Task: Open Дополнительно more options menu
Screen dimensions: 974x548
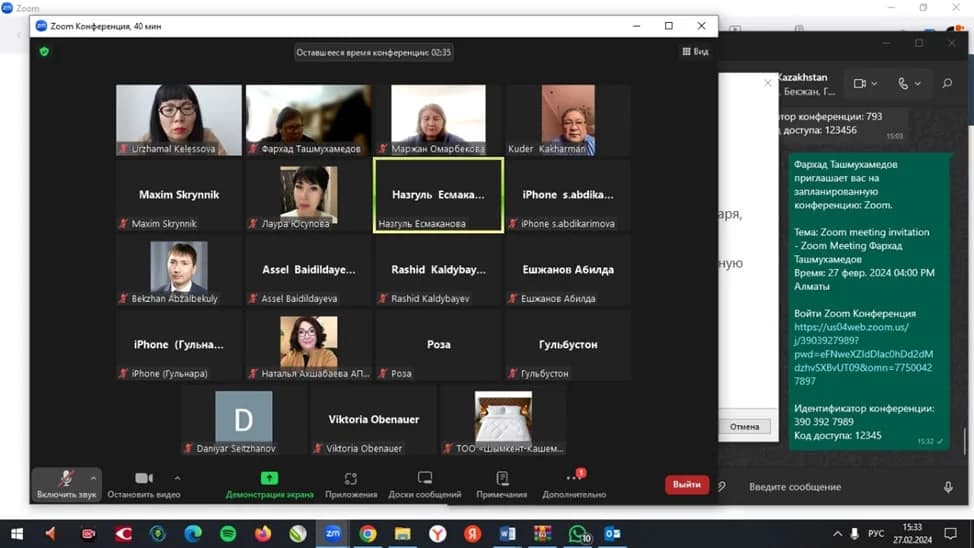Action: click(574, 485)
